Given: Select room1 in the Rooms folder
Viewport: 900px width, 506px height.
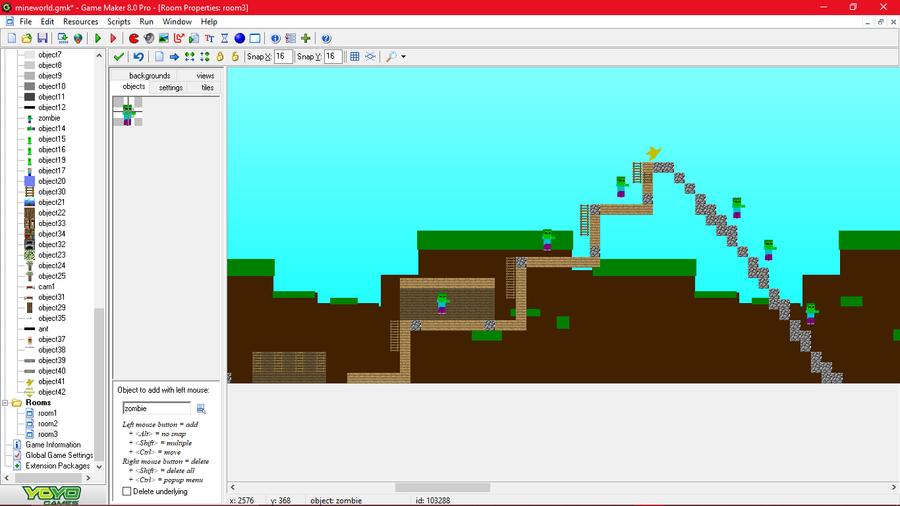Looking at the screenshot, I should point(47,413).
